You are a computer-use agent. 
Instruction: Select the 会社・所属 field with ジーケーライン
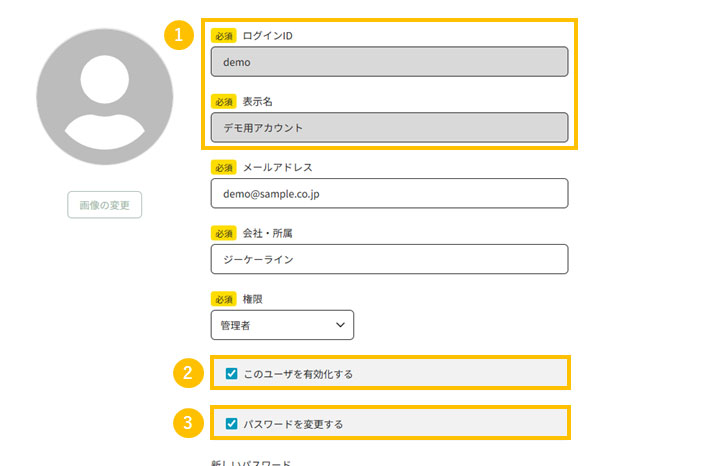click(389, 259)
